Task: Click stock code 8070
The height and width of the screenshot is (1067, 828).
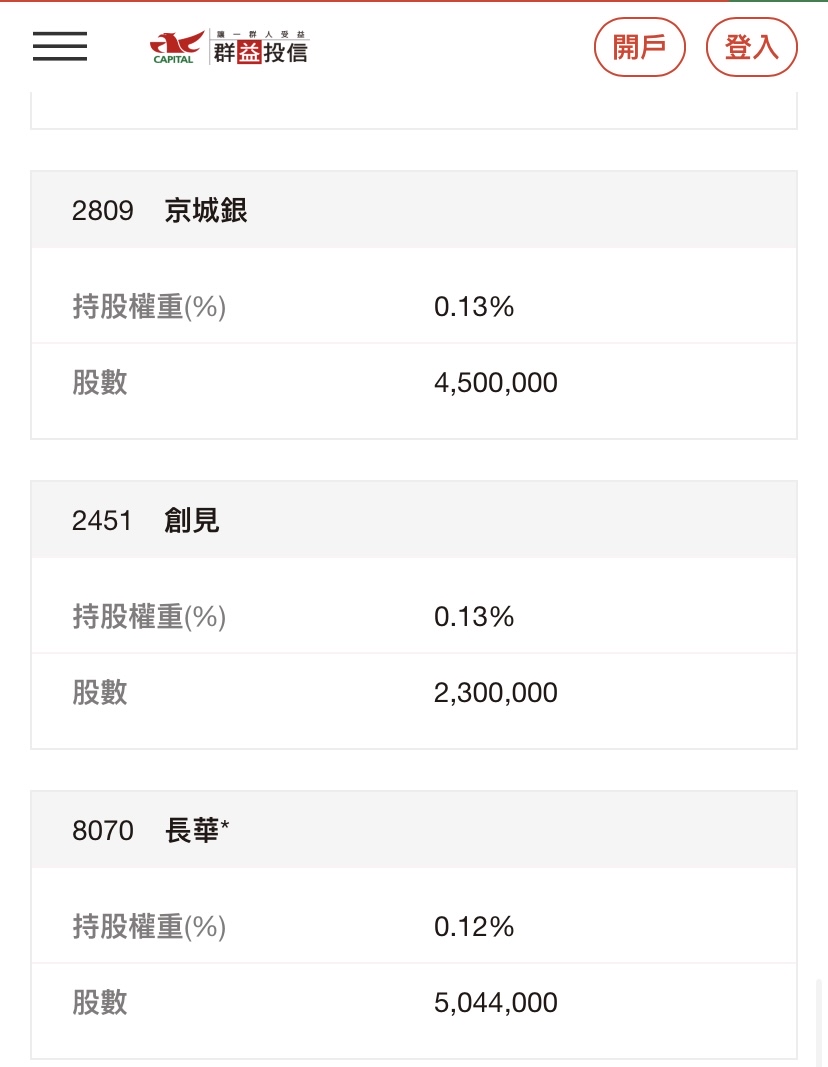Action: coord(103,830)
